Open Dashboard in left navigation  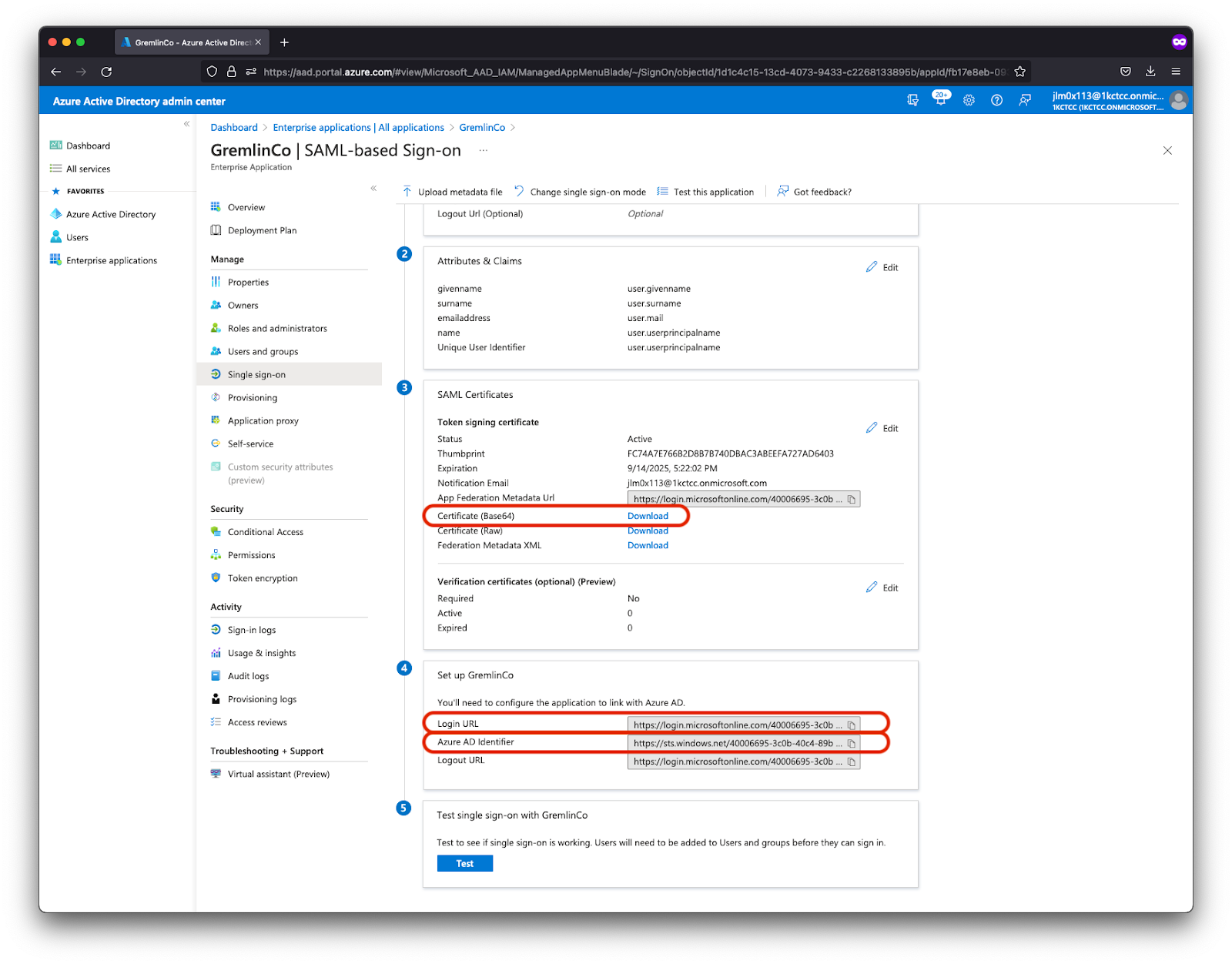point(80,146)
